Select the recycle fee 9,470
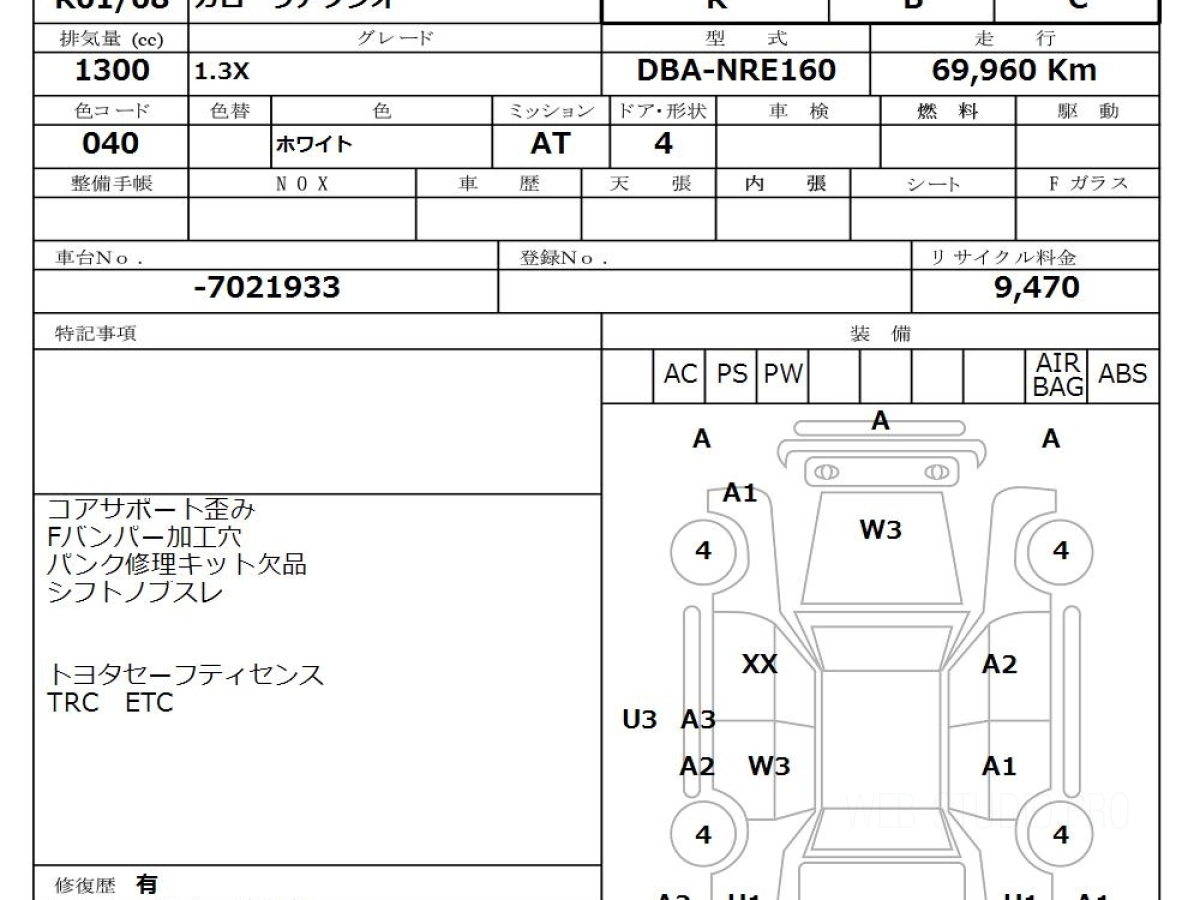The width and height of the screenshot is (1200, 900). (x=1036, y=288)
